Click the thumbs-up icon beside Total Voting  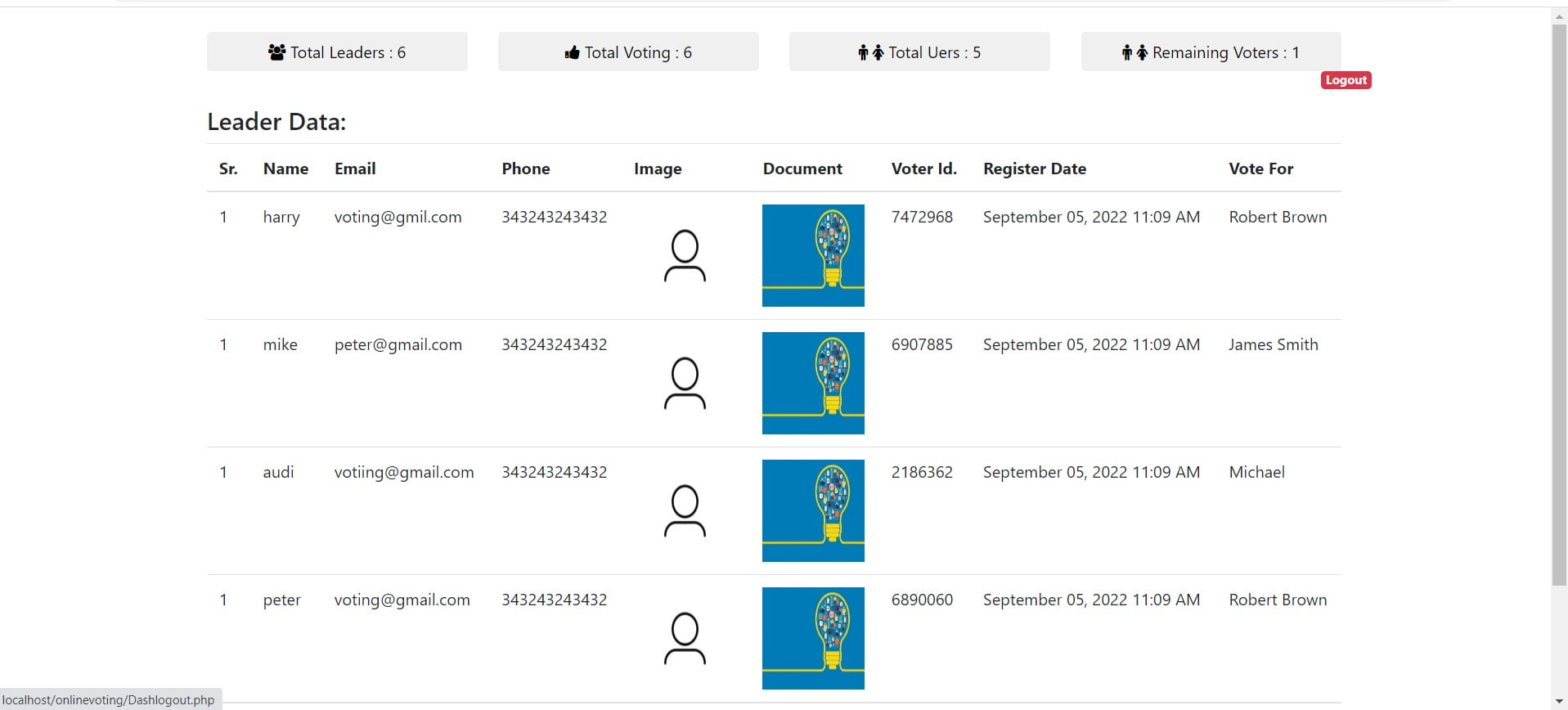[572, 53]
